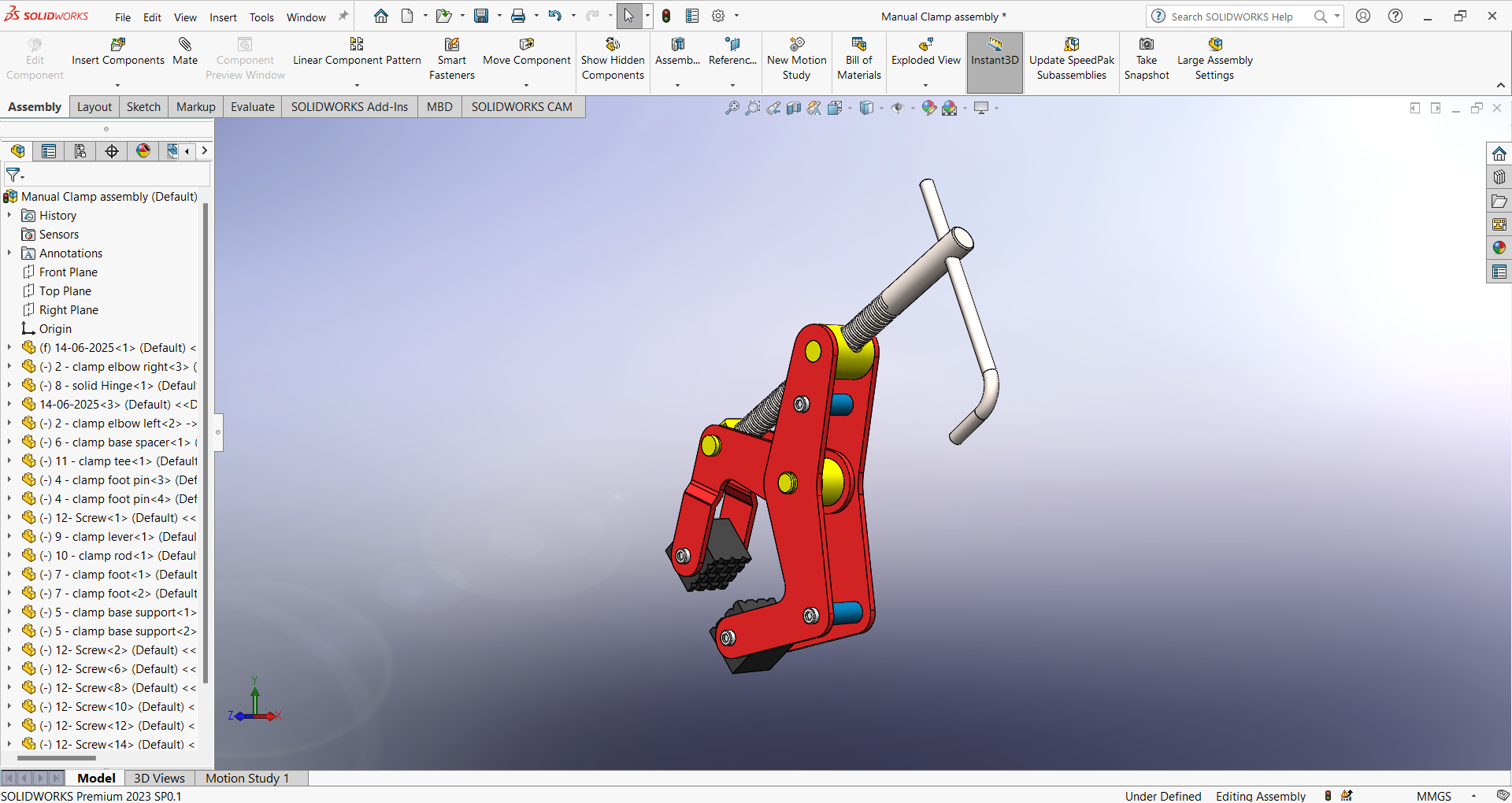Switch to the Evaluate tab

tap(253, 107)
